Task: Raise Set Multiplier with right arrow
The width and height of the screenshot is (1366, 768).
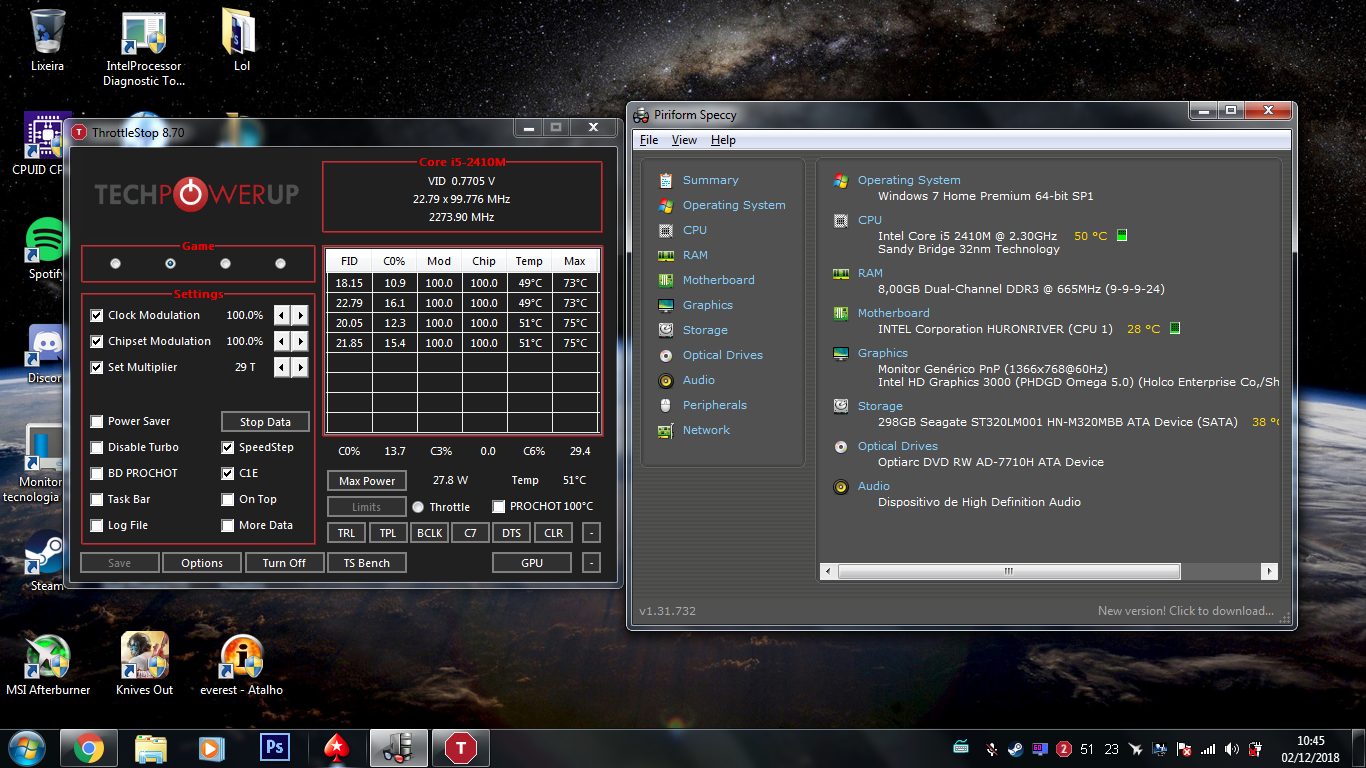Action: point(300,367)
